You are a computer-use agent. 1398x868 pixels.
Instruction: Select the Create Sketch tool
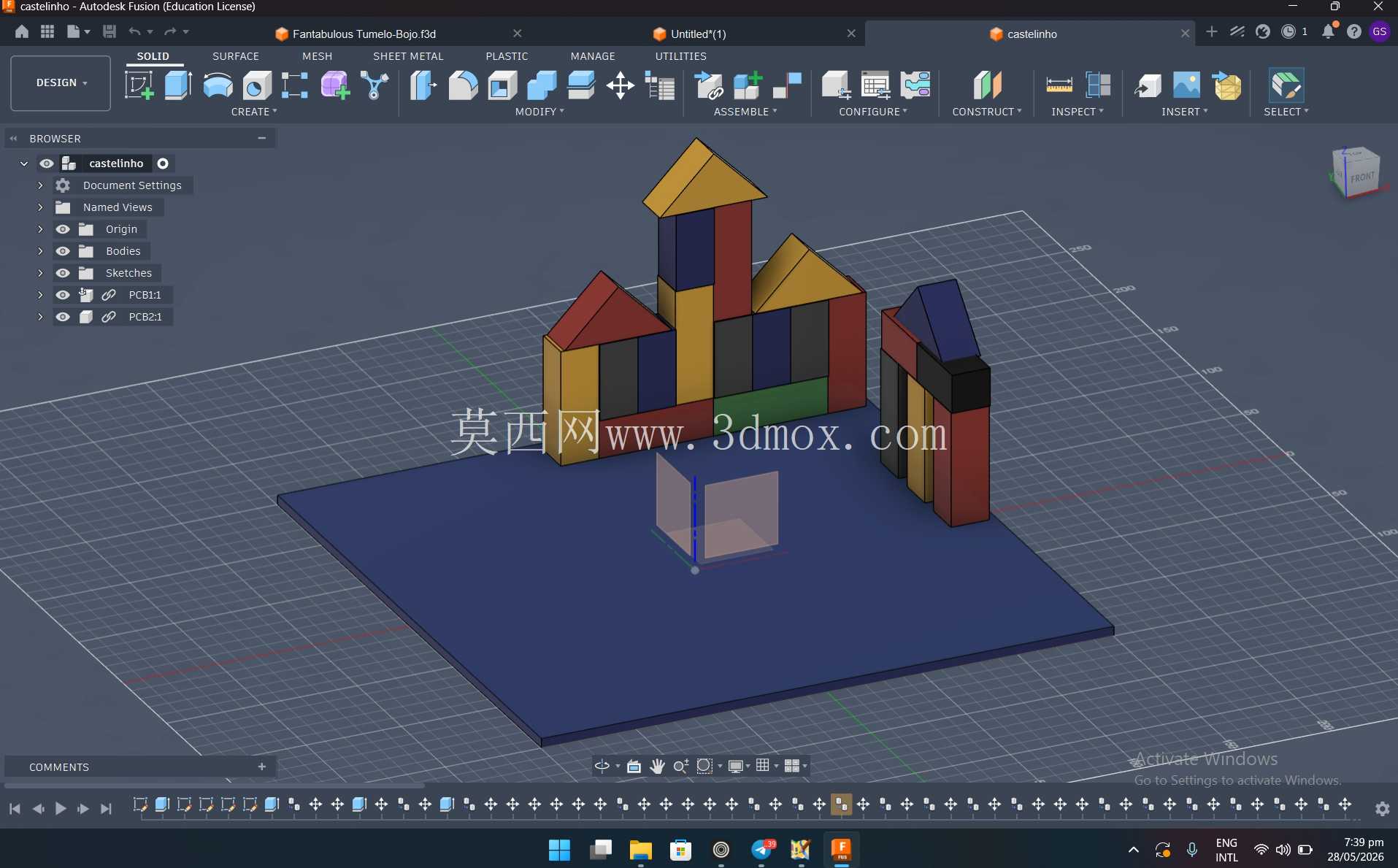click(x=139, y=85)
